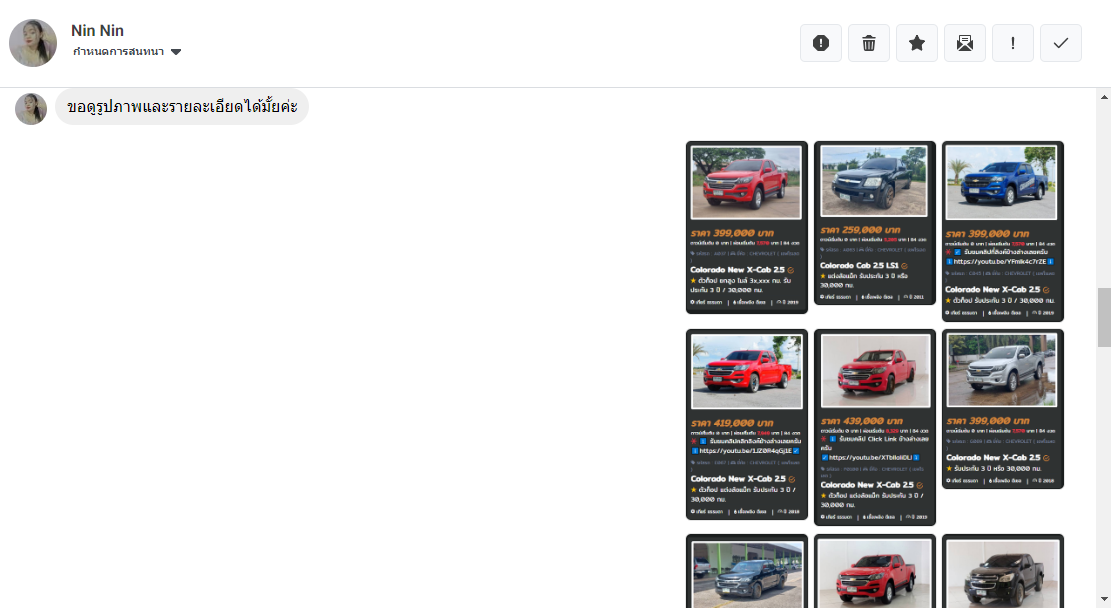Image resolution: width=1111 pixels, height=611 pixels.
Task: Open dark blue Colorado Cab 2.5 LS1 259,000 card
Action: pos(874,223)
